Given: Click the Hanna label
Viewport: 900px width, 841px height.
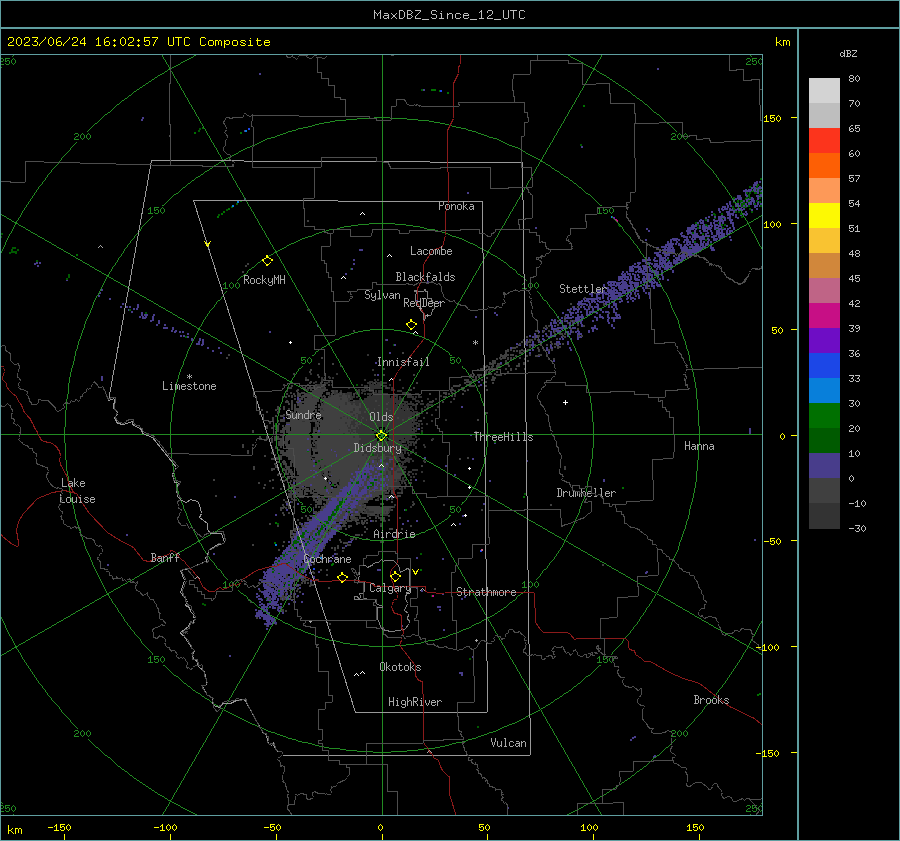Looking at the screenshot, I should point(699,446).
